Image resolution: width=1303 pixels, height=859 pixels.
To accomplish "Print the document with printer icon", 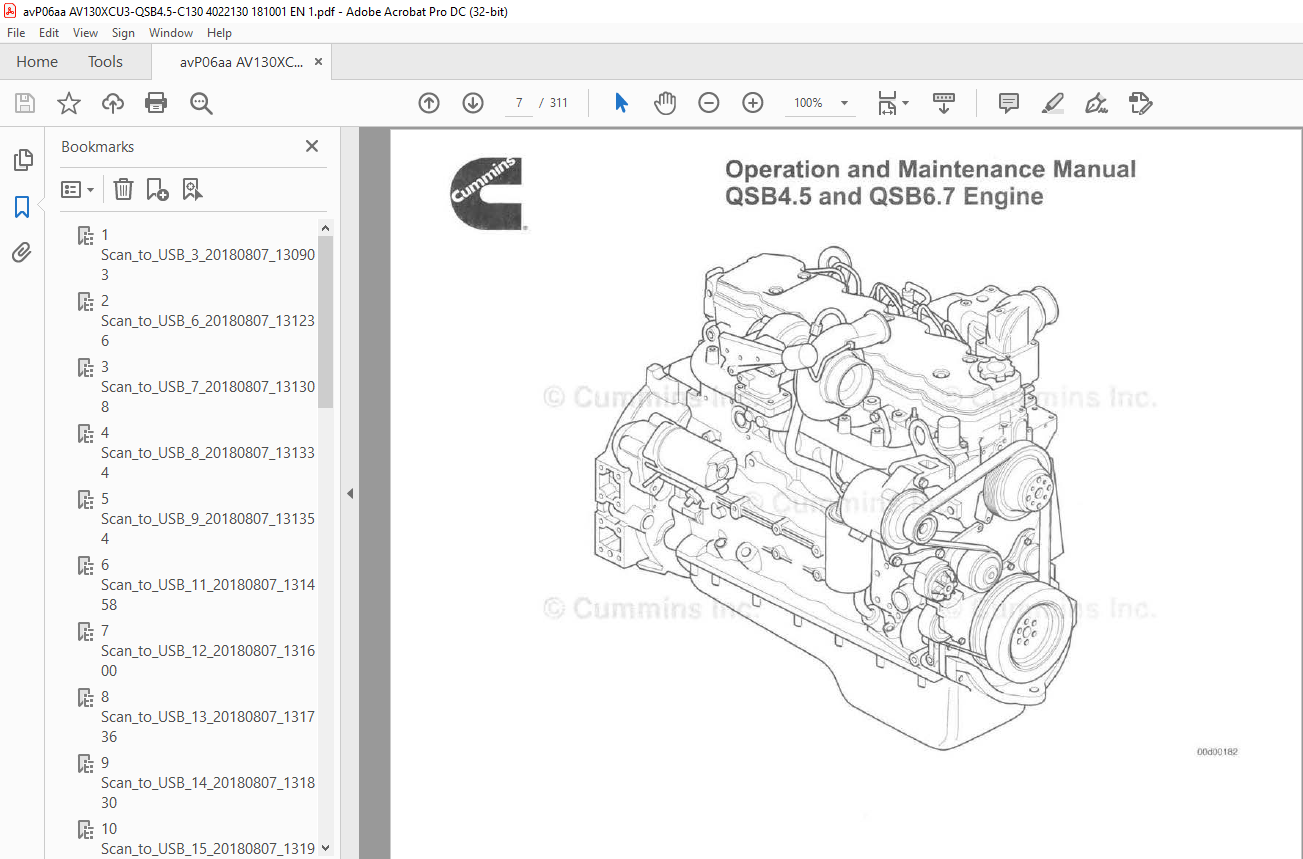I will click(x=156, y=103).
